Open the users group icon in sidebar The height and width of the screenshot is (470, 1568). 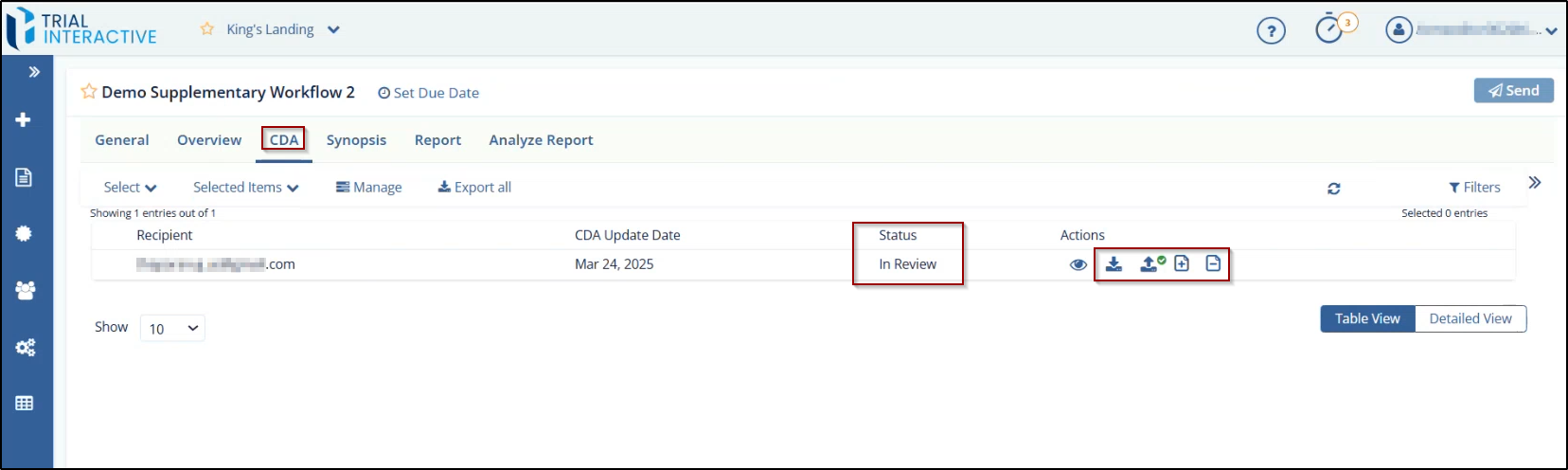point(26,291)
